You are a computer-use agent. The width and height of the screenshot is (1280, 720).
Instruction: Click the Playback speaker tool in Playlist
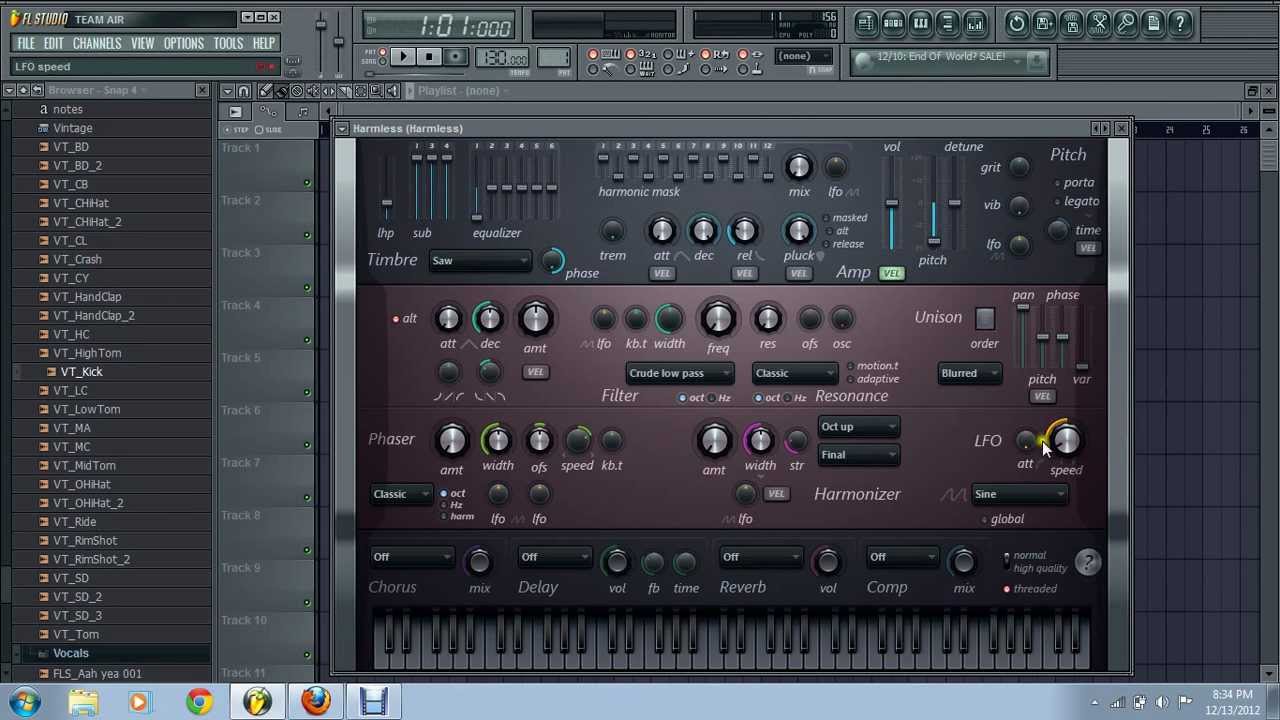tap(392, 91)
